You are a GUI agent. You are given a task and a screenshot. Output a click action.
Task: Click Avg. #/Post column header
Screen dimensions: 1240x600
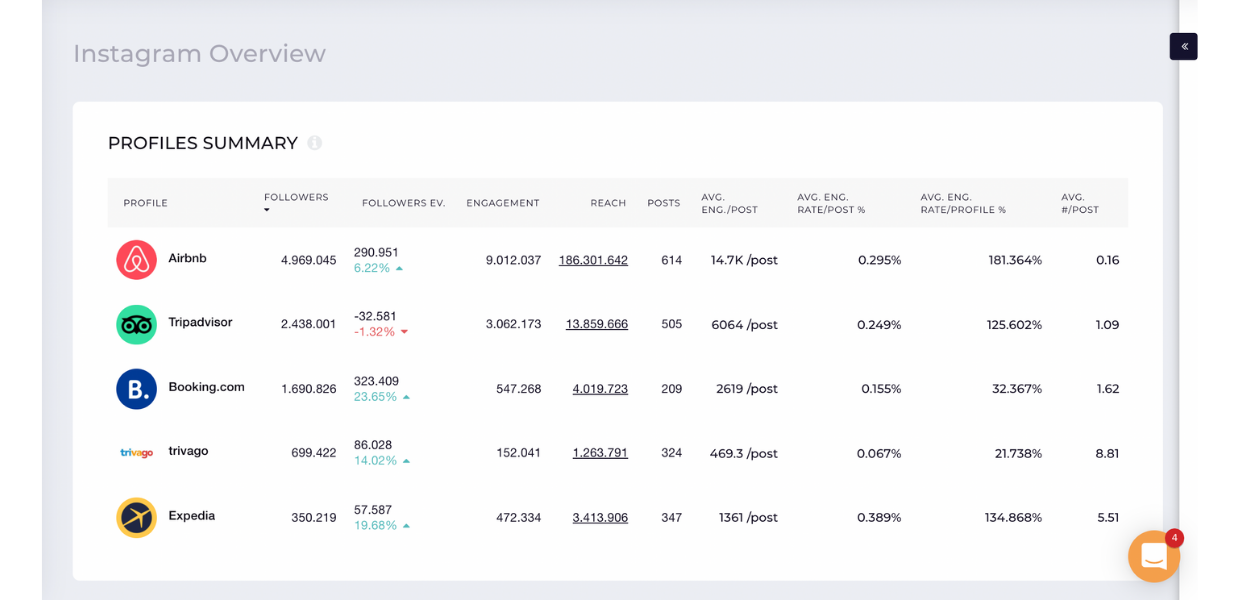tap(1080, 203)
